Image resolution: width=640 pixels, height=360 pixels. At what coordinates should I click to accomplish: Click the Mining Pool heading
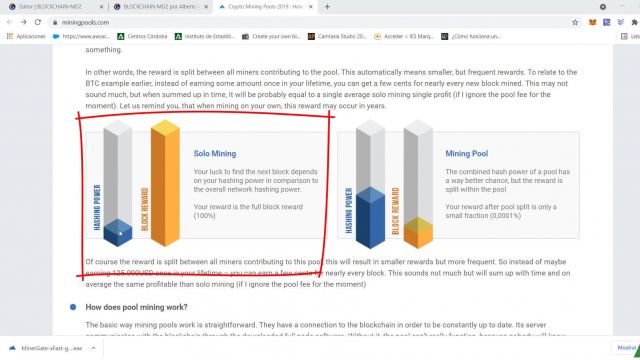coord(467,153)
